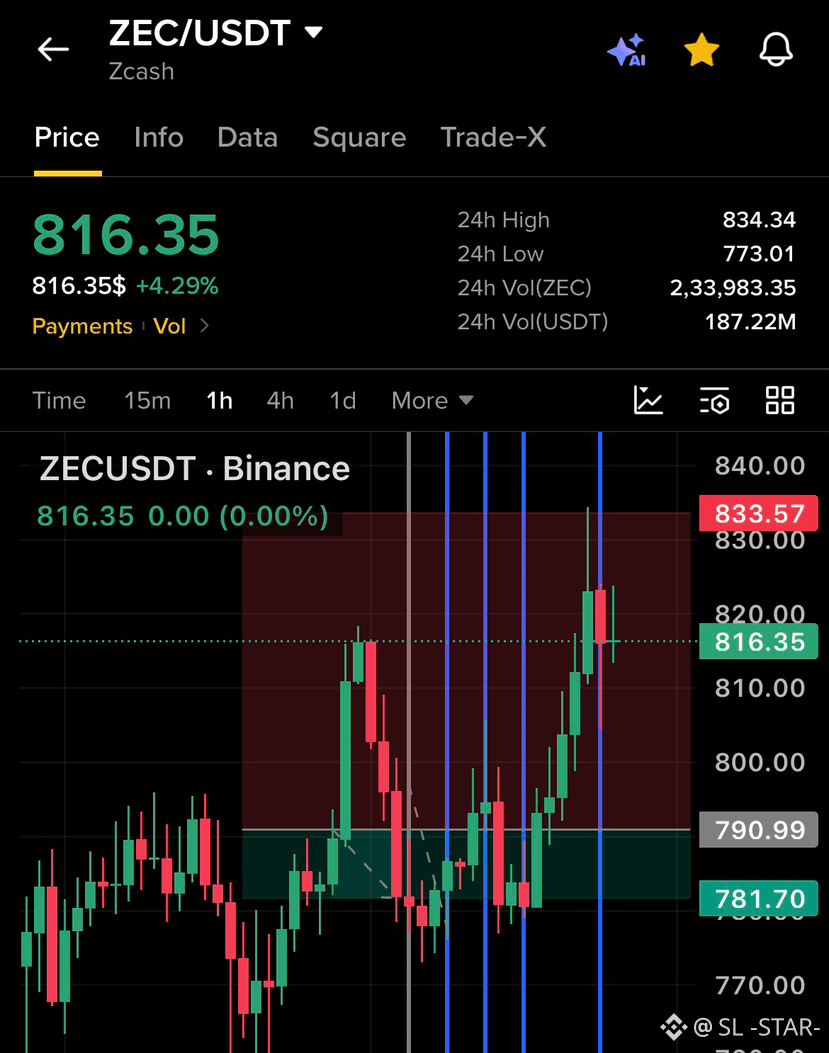The height and width of the screenshot is (1053, 829).
Task: Tap the Payments category link
Action: coord(83,326)
